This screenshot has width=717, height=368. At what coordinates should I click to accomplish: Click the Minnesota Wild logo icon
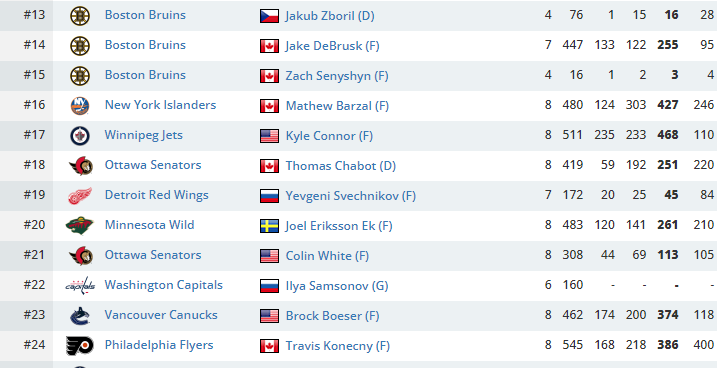80,225
